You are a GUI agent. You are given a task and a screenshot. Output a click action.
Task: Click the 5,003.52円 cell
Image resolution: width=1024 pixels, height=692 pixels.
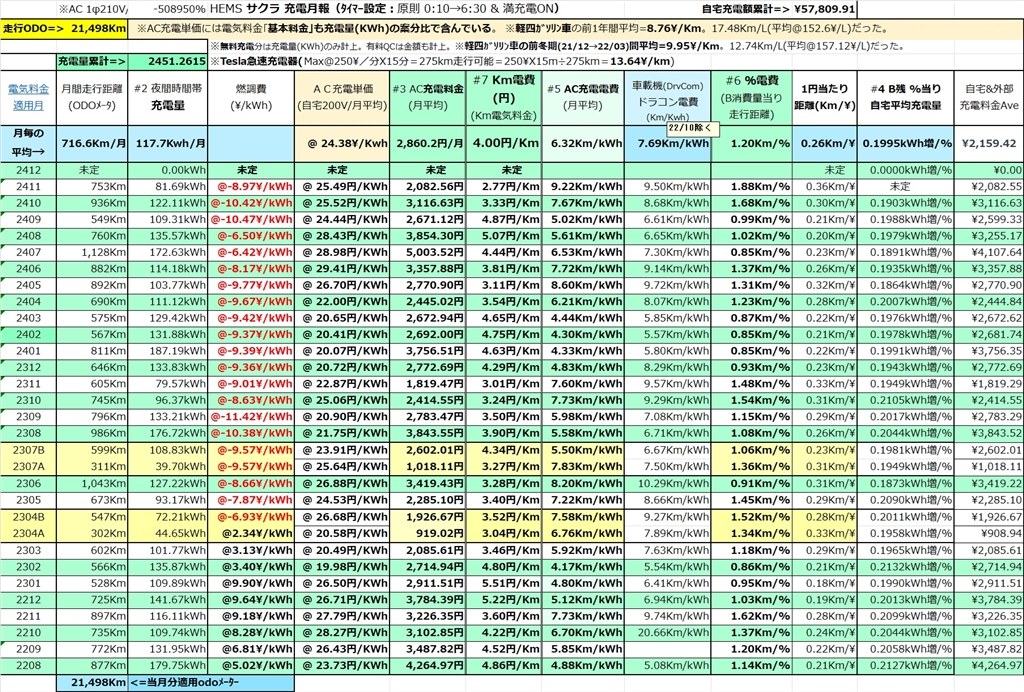[428, 253]
